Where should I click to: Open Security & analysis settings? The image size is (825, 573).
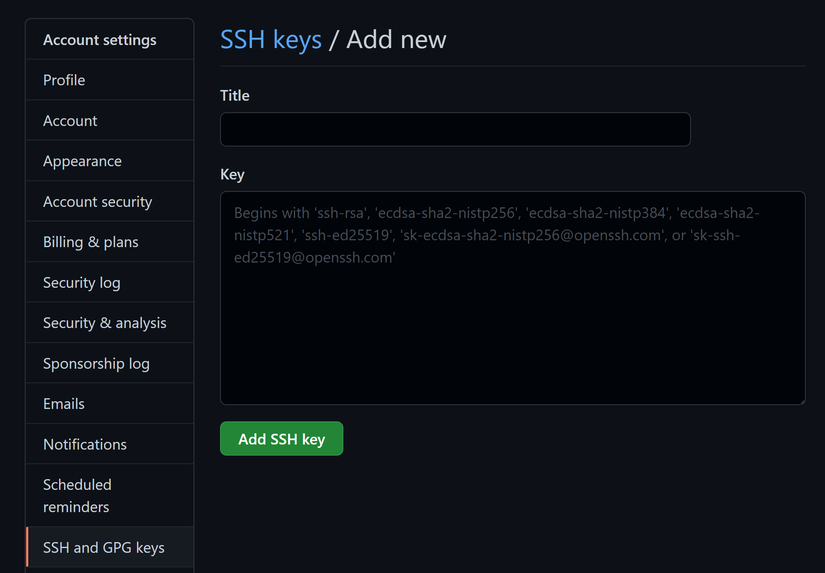click(x=104, y=323)
